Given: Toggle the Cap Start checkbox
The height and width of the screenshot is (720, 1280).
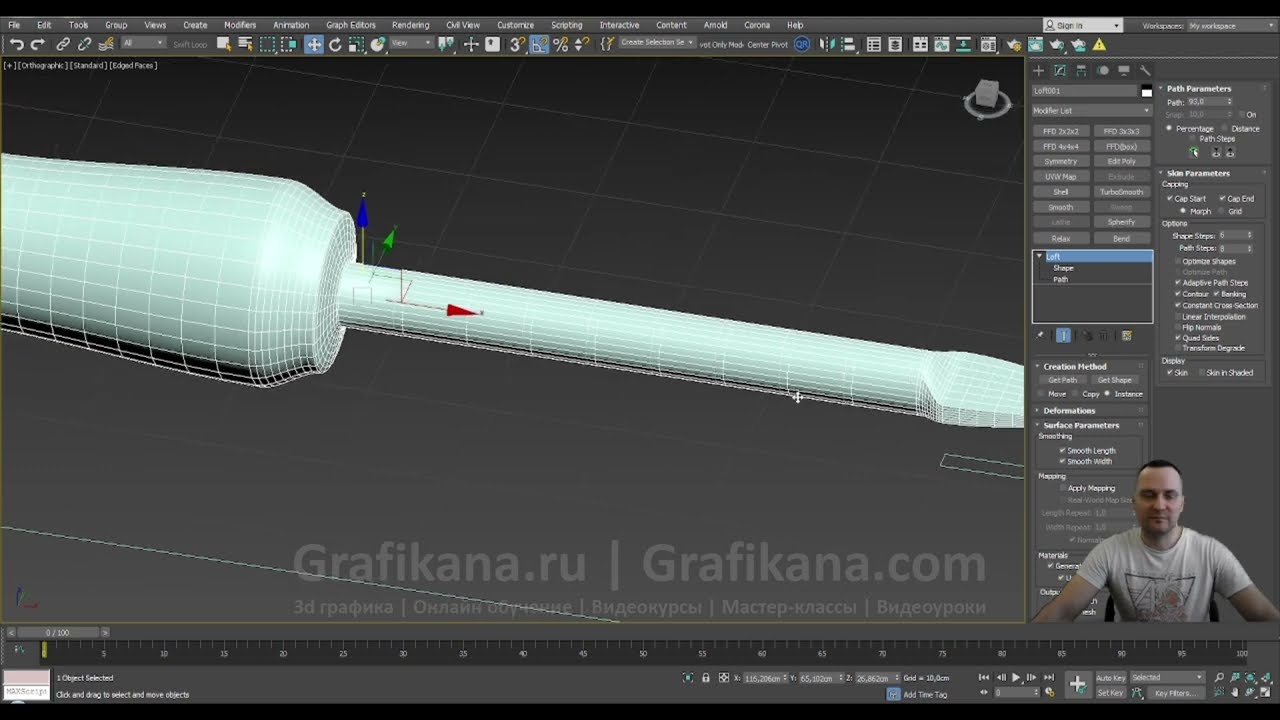Looking at the screenshot, I should (x=1170, y=198).
